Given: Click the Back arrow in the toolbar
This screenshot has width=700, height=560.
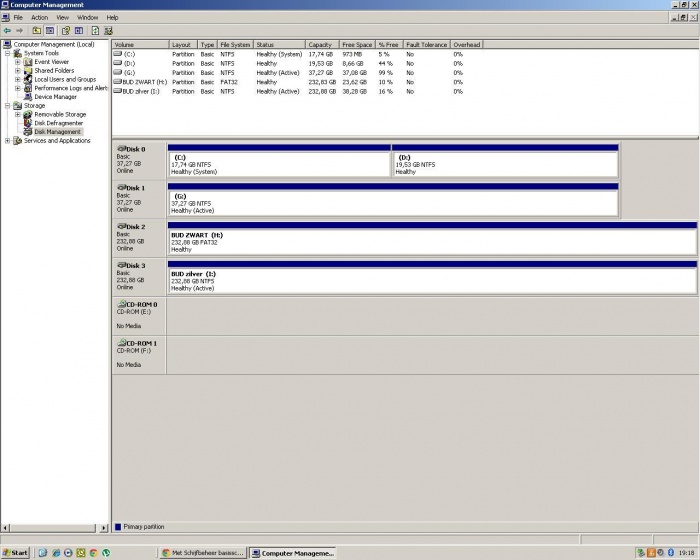Looking at the screenshot, I should [x=7, y=30].
